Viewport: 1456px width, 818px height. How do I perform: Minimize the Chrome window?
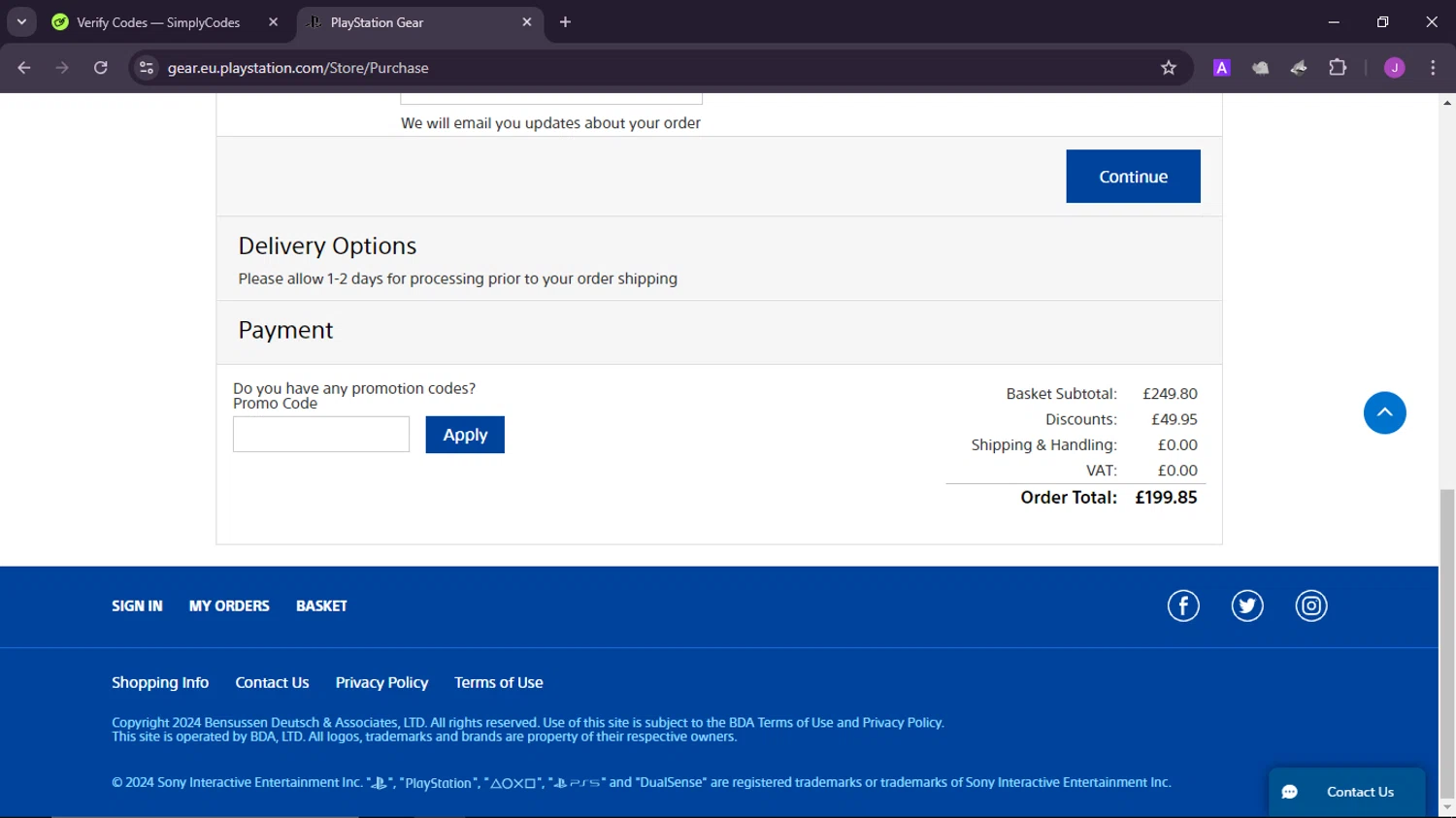(1334, 22)
